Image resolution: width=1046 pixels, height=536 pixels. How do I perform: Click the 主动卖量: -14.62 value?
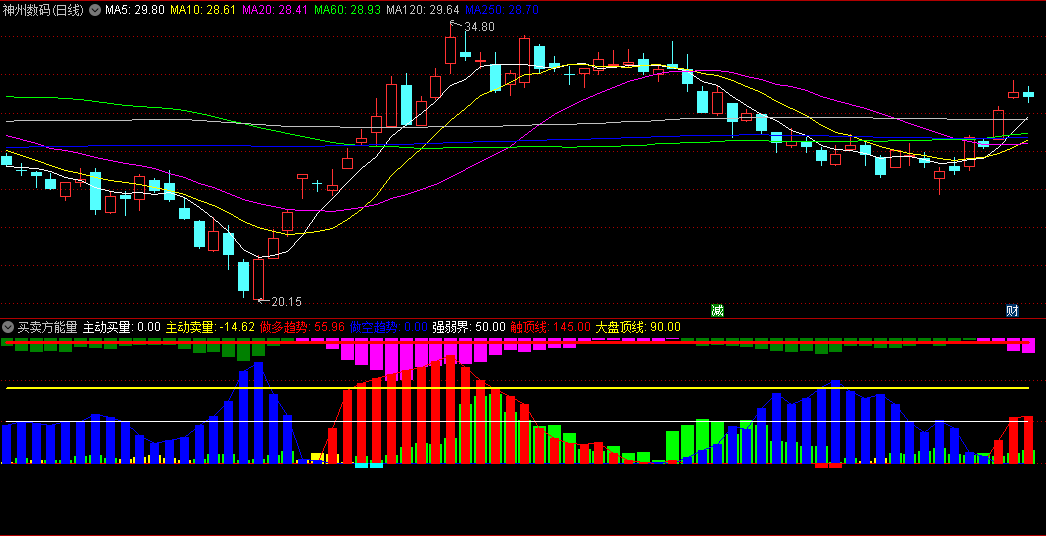pos(211,327)
